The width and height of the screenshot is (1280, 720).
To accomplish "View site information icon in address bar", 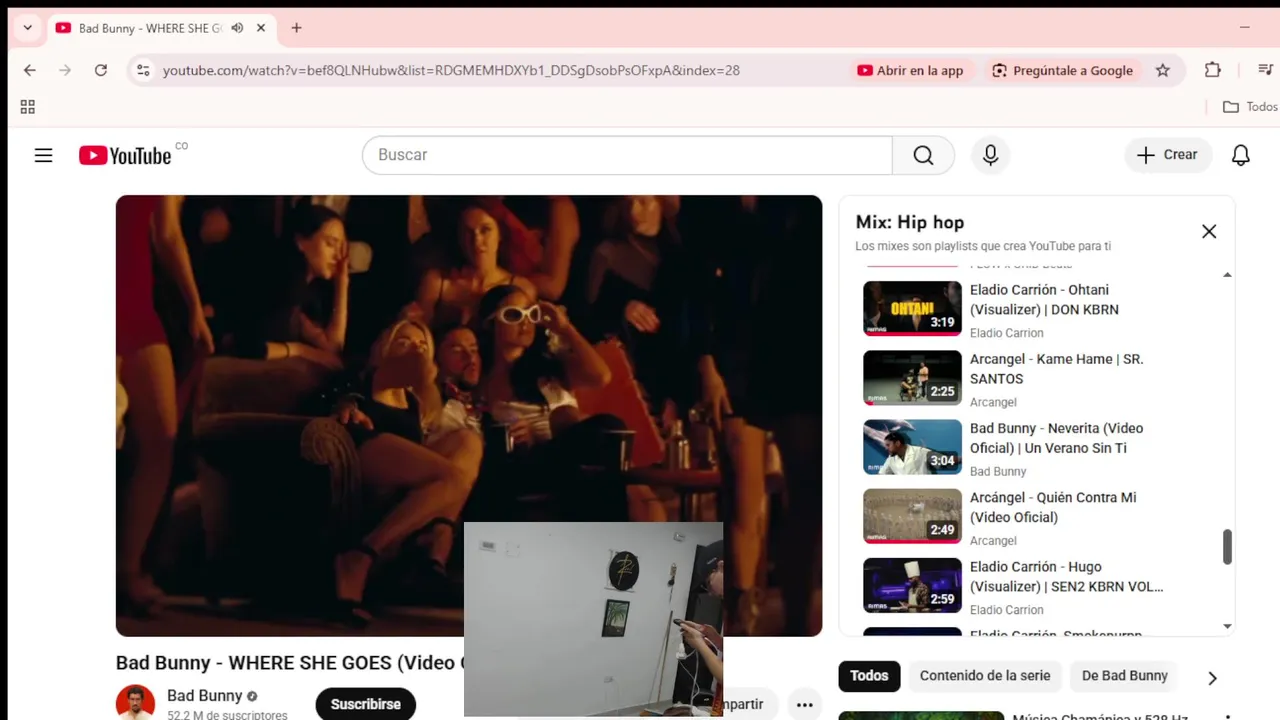I will (x=143, y=70).
